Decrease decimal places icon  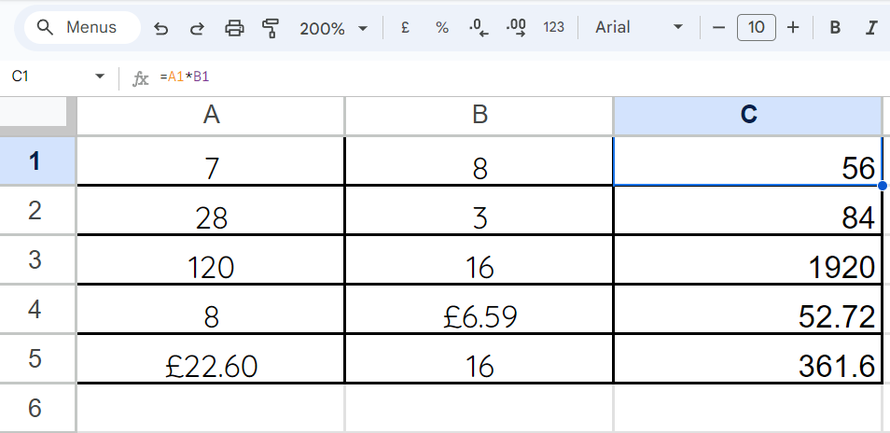[478, 27]
